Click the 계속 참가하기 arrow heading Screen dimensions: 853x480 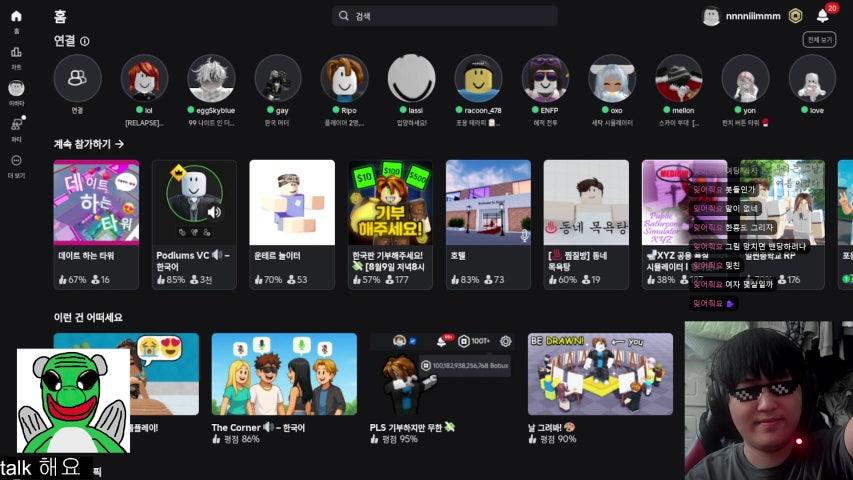click(89, 144)
